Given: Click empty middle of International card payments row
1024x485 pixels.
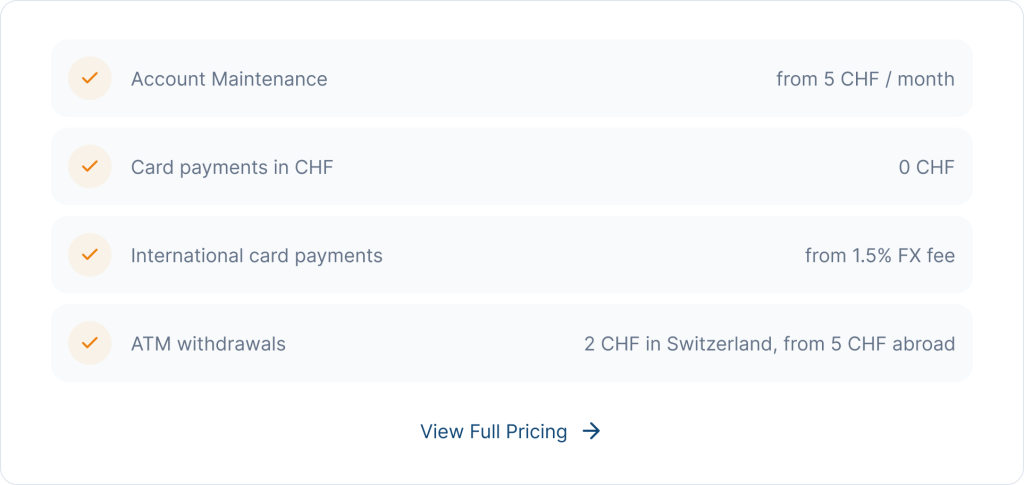Looking at the screenshot, I should 590,255.
